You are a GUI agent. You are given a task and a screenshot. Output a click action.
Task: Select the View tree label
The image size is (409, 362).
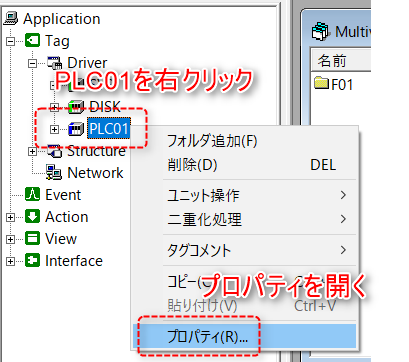[x=61, y=239]
